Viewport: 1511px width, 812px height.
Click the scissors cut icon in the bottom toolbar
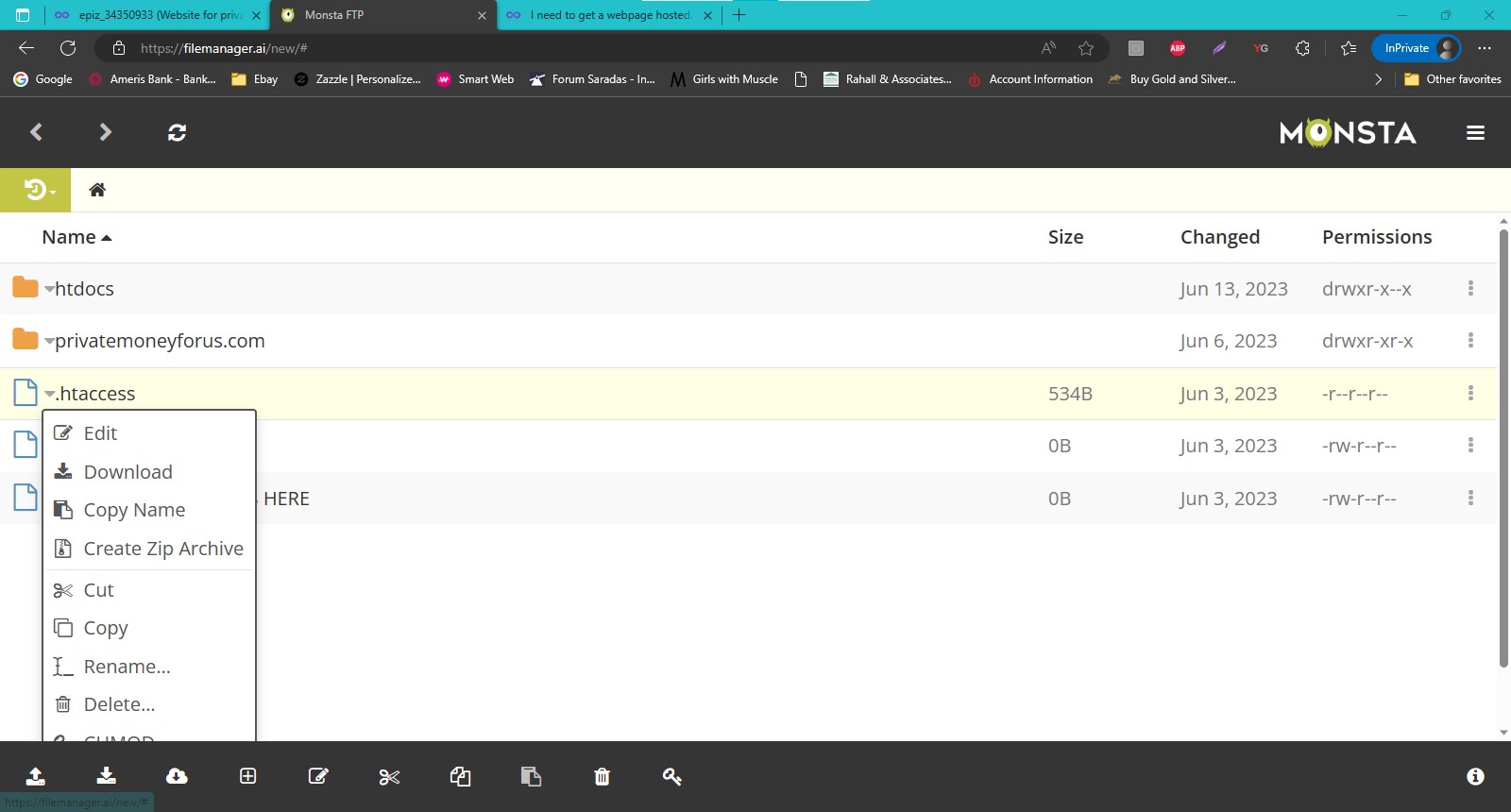click(389, 776)
